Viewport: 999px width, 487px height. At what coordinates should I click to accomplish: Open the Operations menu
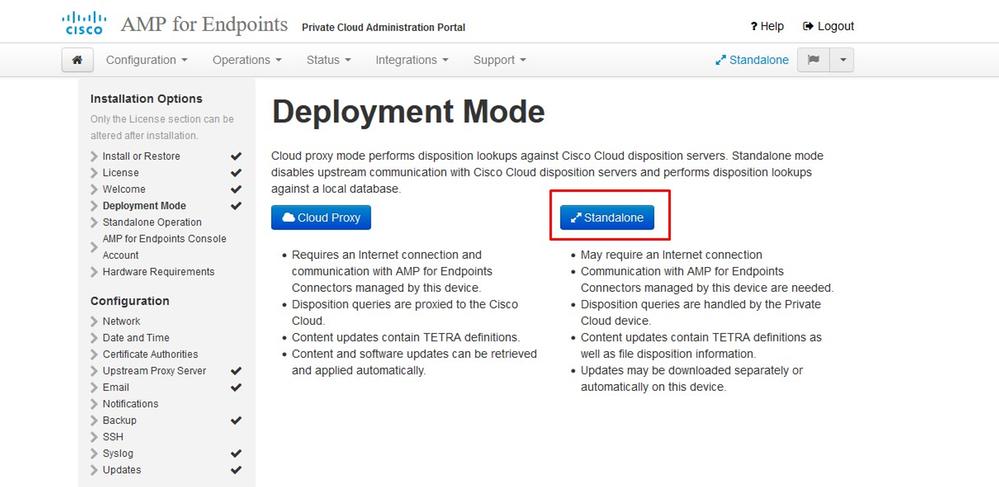tap(247, 60)
